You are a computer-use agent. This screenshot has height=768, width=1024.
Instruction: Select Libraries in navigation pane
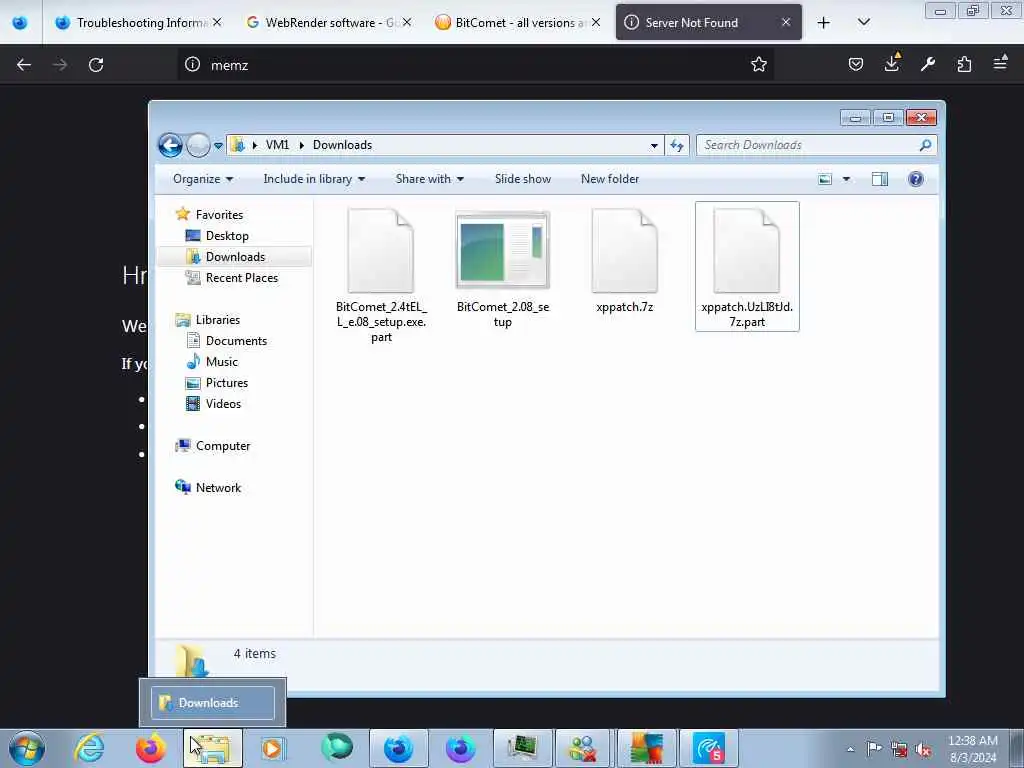tap(208, 319)
